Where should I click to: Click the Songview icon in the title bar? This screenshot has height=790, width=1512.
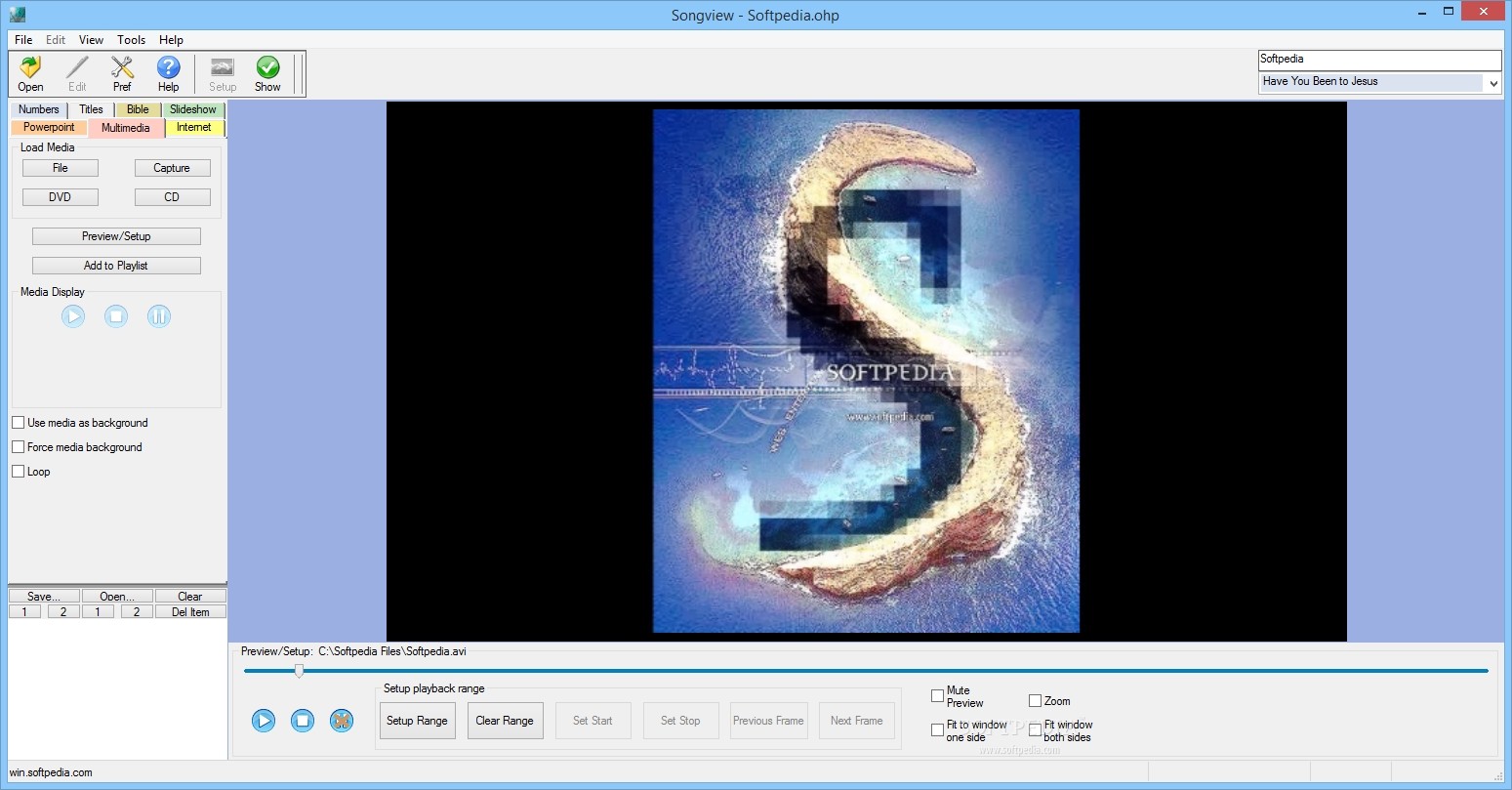(x=17, y=15)
